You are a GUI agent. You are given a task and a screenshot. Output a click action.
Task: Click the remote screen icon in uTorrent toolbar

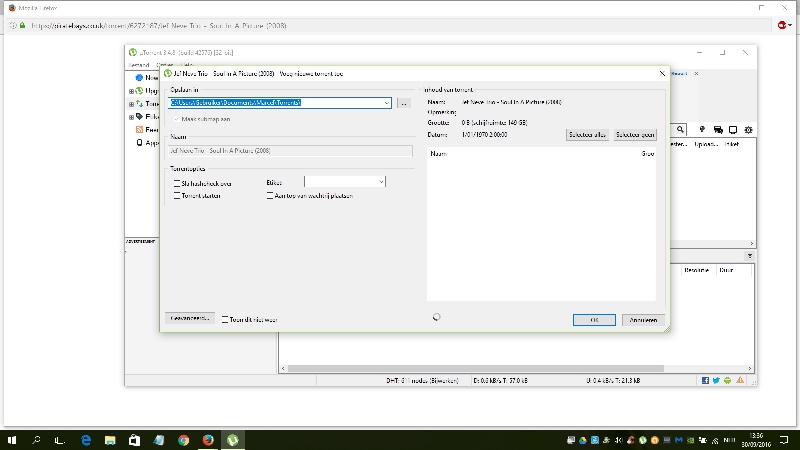(x=733, y=130)
